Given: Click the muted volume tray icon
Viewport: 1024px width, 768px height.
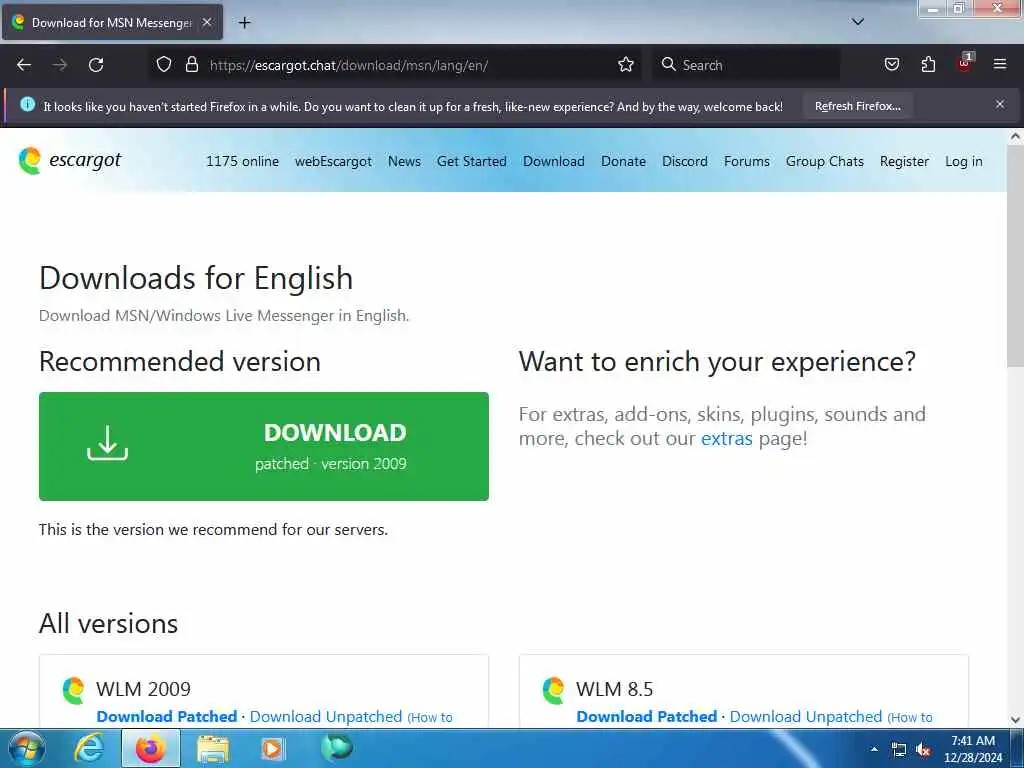Looking at the screenshot, I should click(923, 750).
